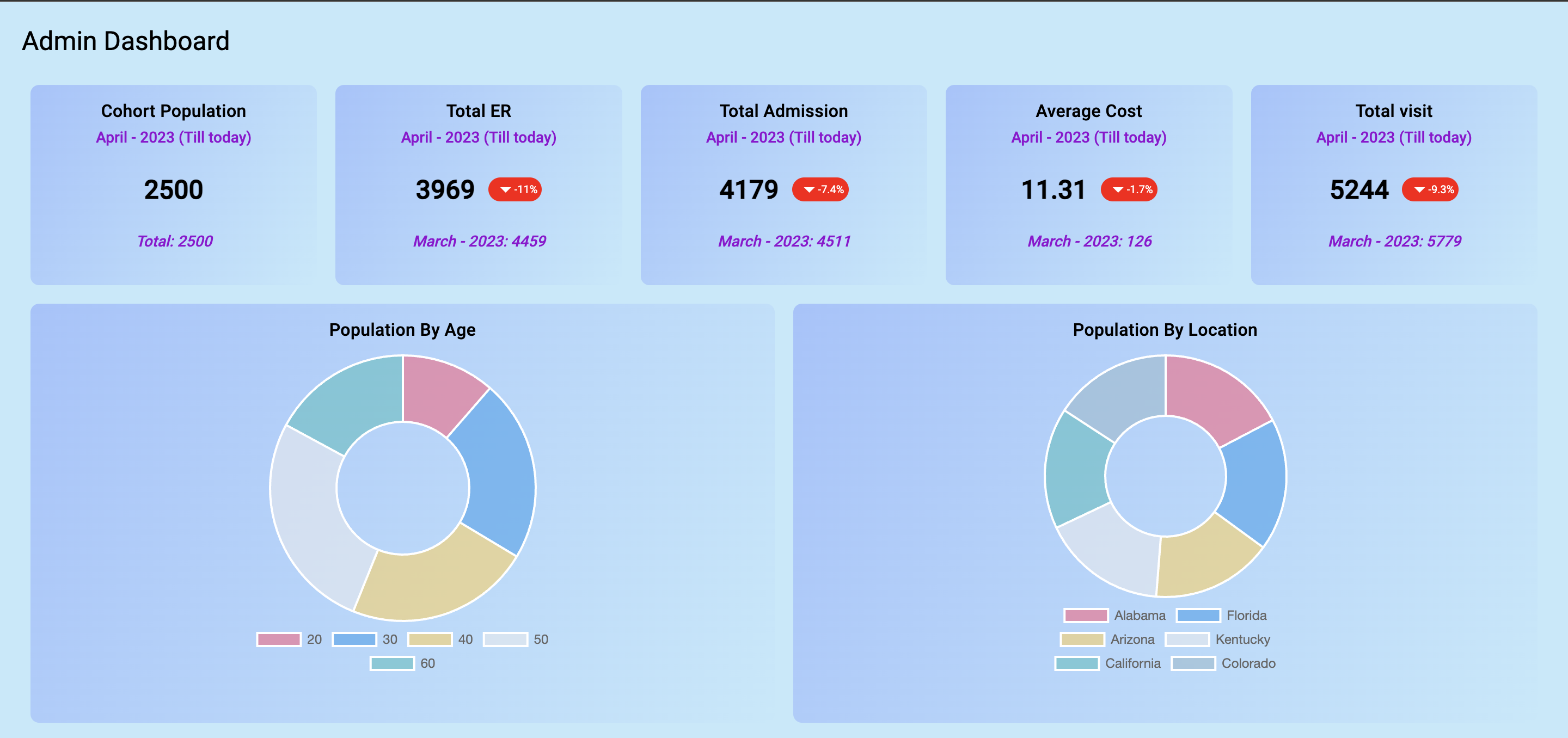Click the -9.3% Total visit badge
Screen dimensions: 1568x738
tap(1429, 189)
